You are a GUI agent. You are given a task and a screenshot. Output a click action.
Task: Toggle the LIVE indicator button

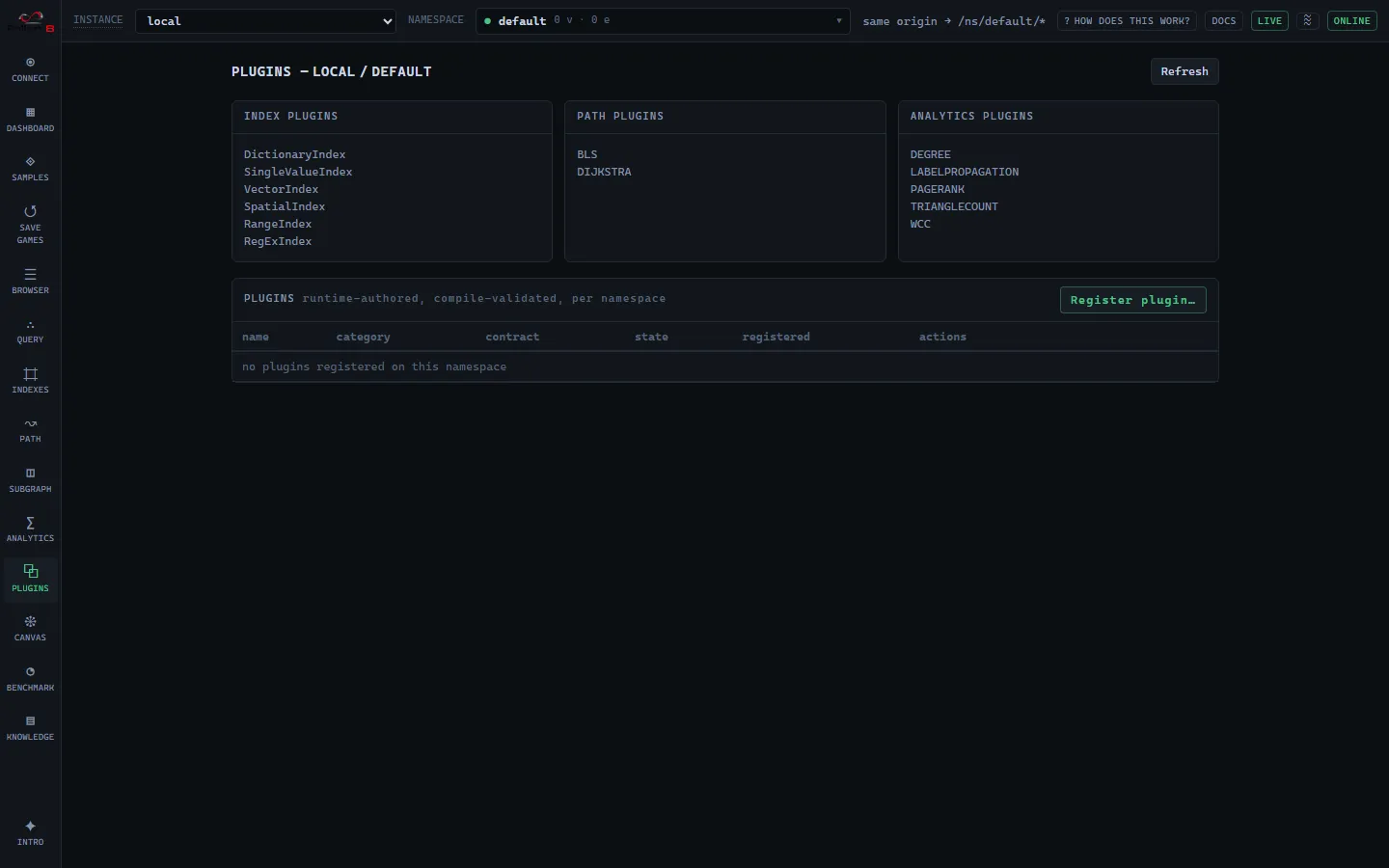pyautogui.click(x=1269, y=20)
